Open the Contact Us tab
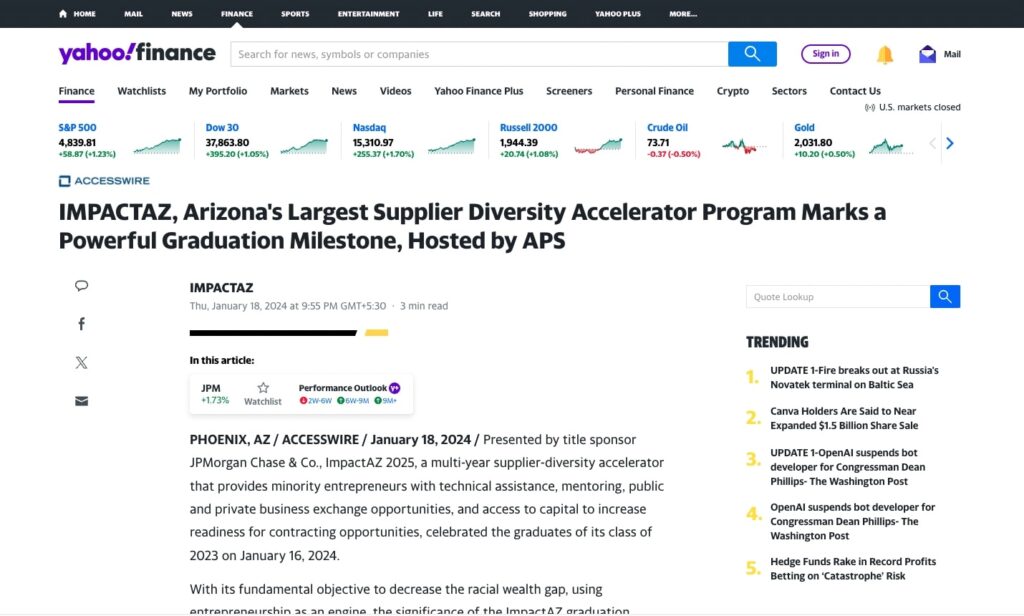1024x616 pixels. pyautogui.click(x=855, y=91)
